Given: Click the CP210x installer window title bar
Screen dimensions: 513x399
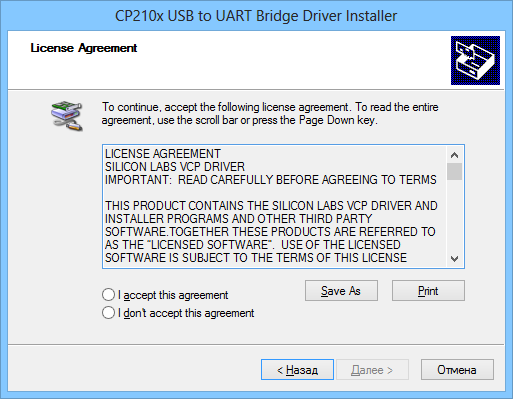Looking at the screenshot, I should (x=256, y=16).
